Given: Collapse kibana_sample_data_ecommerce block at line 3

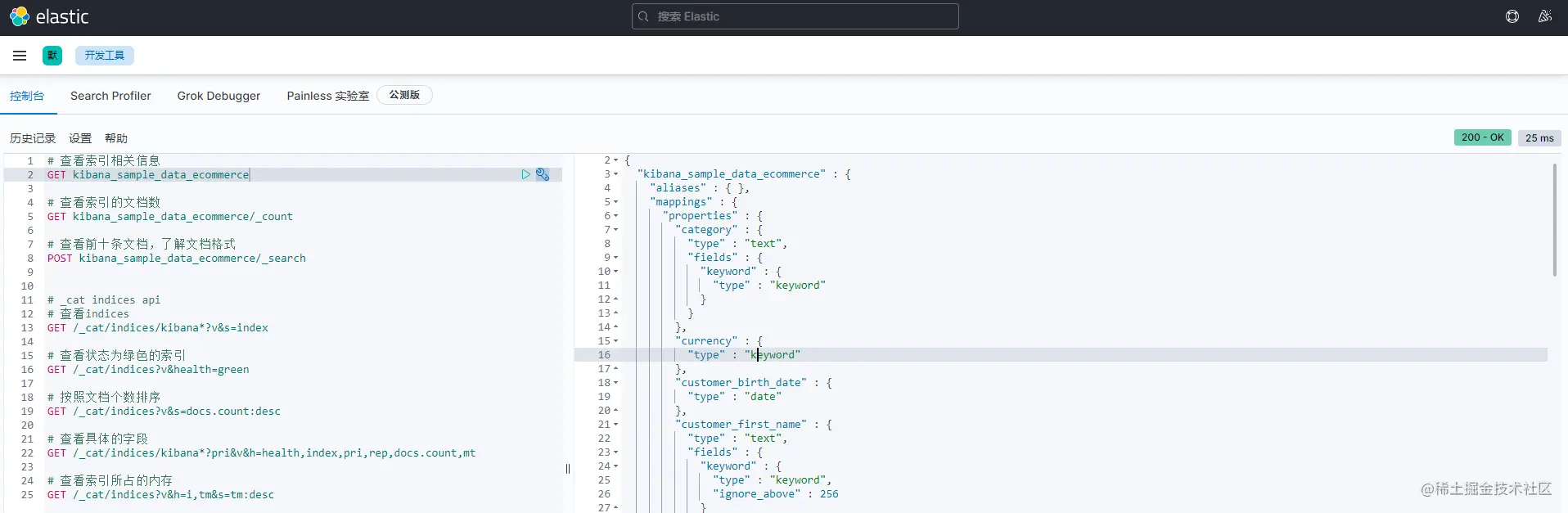Looking at the screenshot, I should coord(616,174).
